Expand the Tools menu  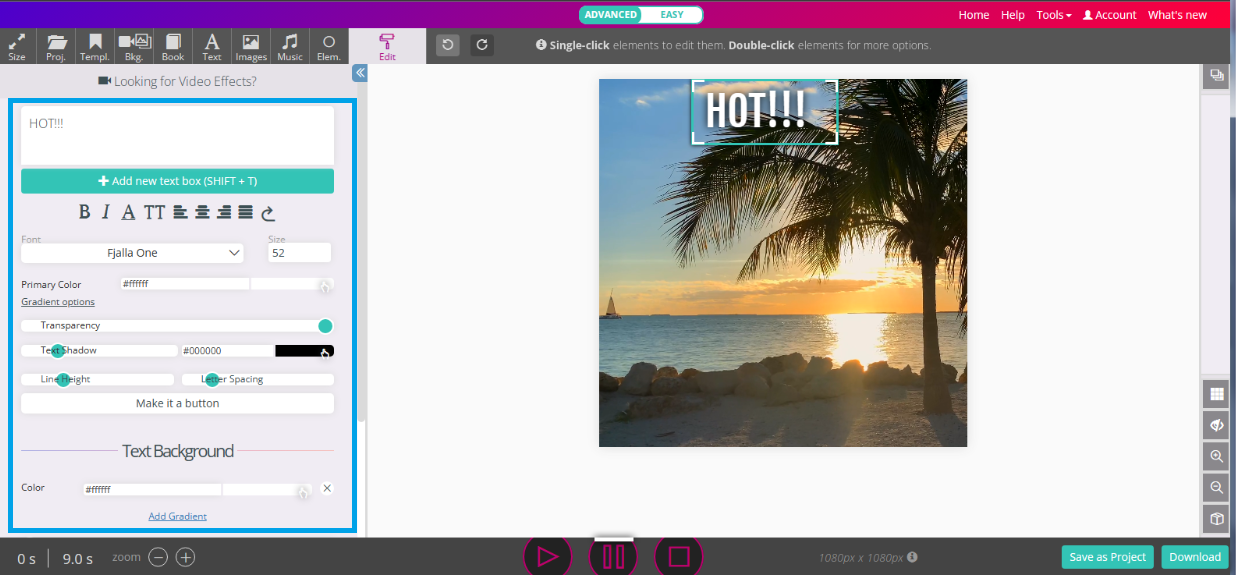pos(1053,15)
